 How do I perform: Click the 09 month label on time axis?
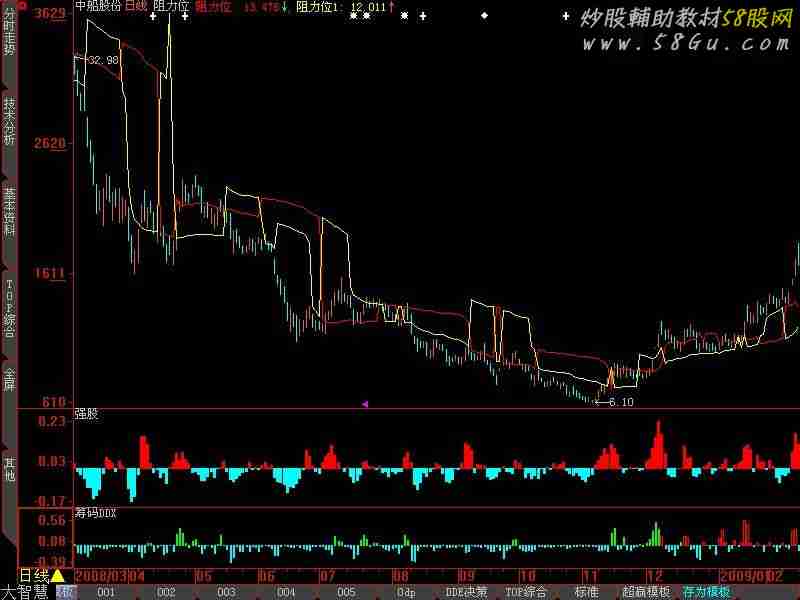[466, 577]
